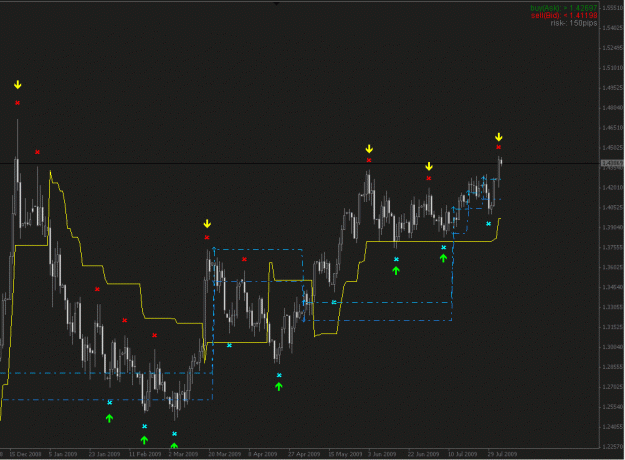625x460 pixels.
Task: Click the 1.42010 price axis label
Action: (x=613, y=187)
